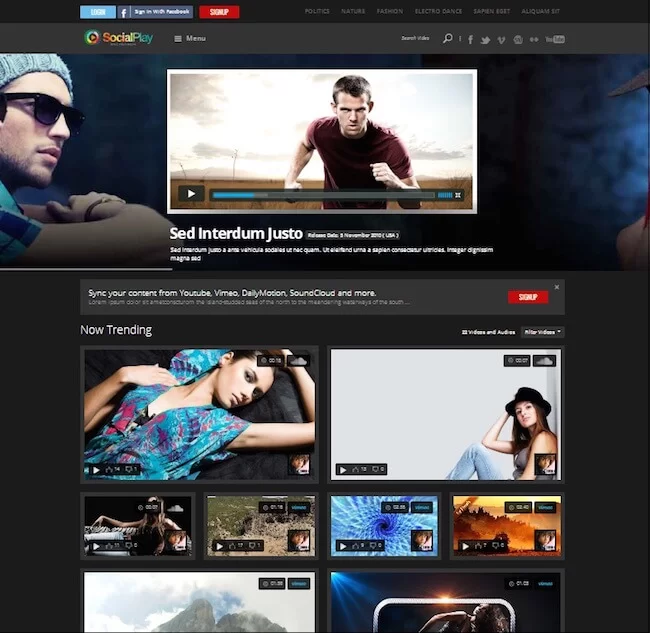Toggle the Videos and Audios view
The image size is (650, 633).
tap(489, 332)
